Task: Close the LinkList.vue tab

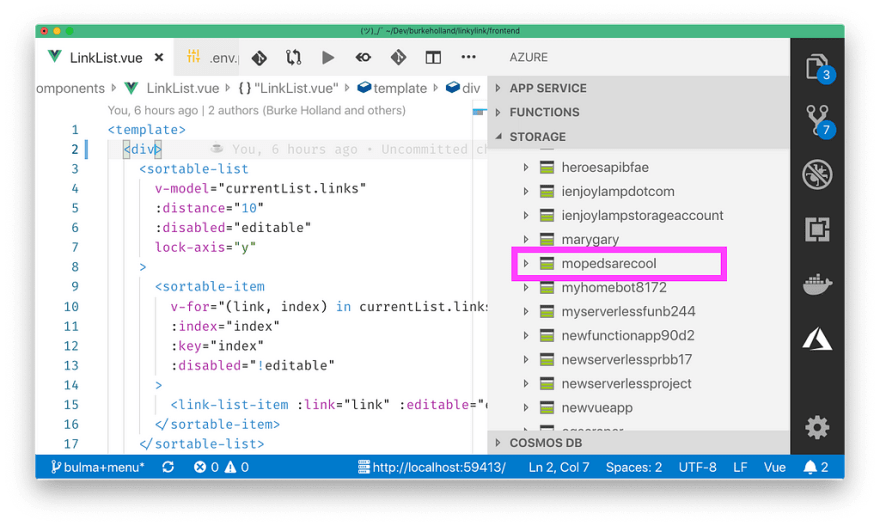Action: (159, 57)
